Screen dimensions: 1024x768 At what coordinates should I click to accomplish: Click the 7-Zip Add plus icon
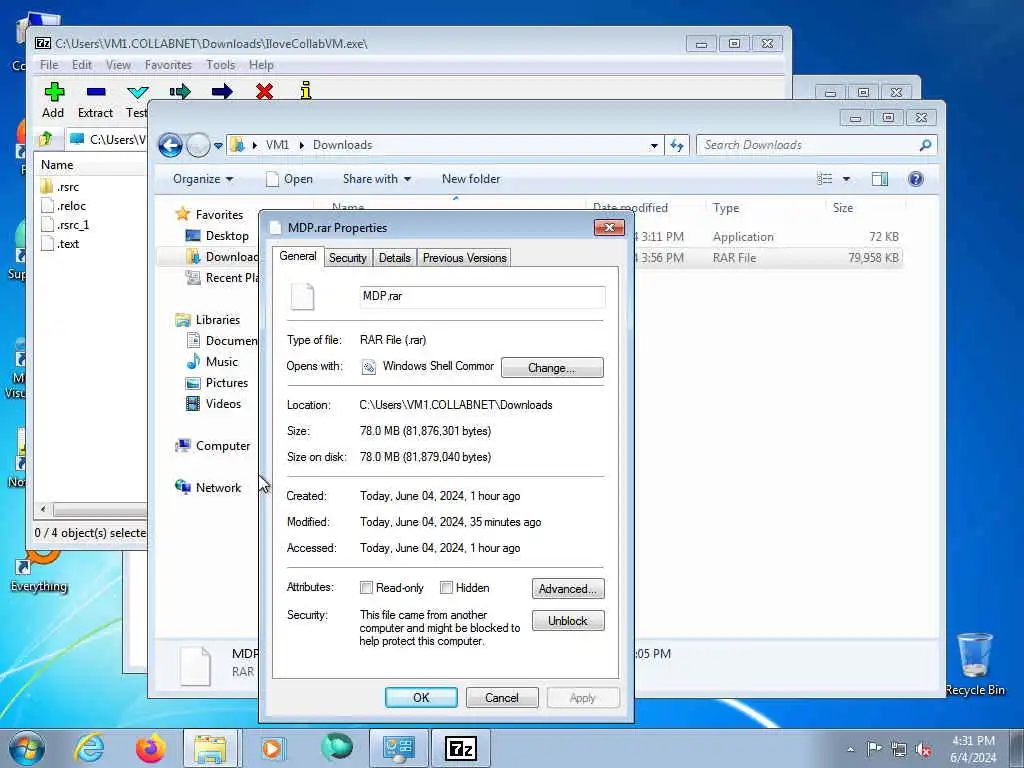(x=54, y=91)
